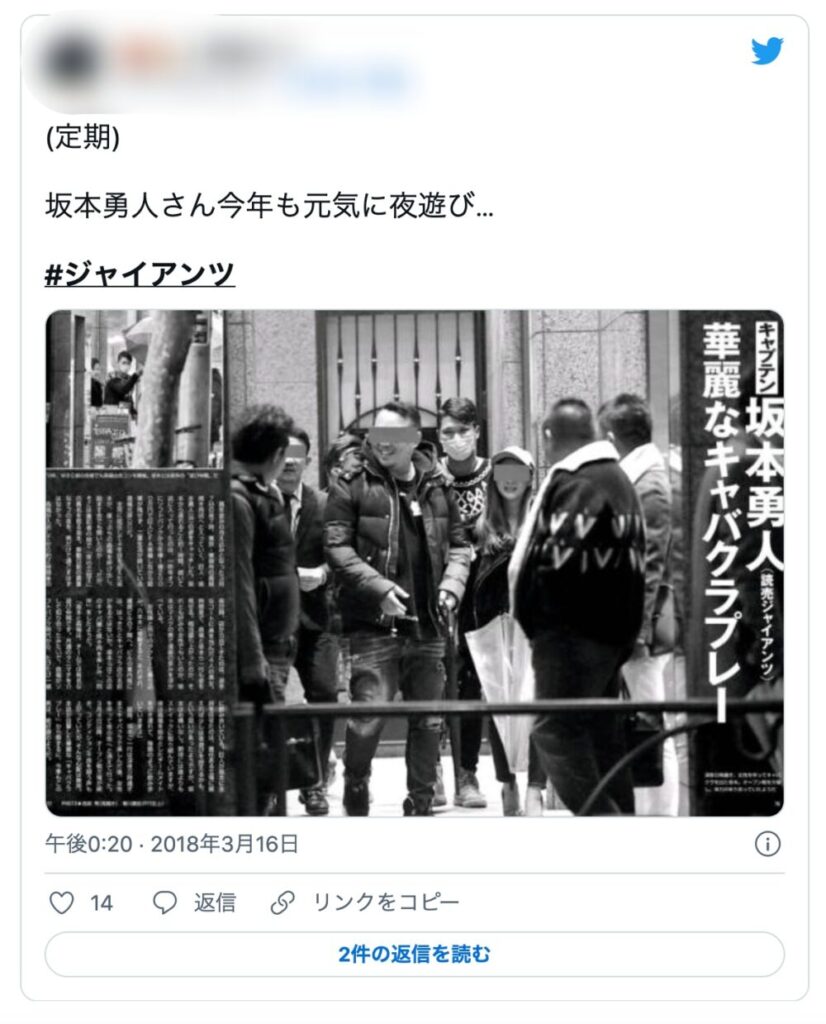This screenshot has width=826, height=1024.
Task: Like the tweet with the heart icon
Action: (x=62, y=903)
